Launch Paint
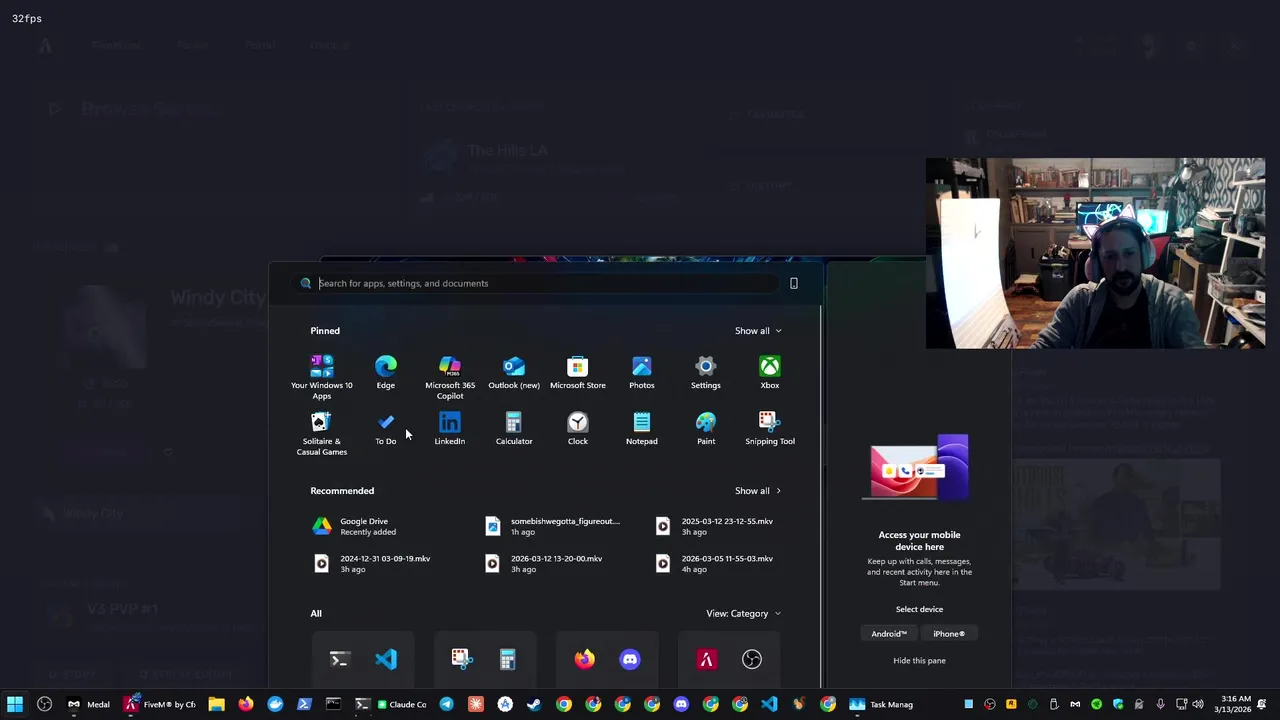This screenshot has width=1280, height=720. pos(705,429)
